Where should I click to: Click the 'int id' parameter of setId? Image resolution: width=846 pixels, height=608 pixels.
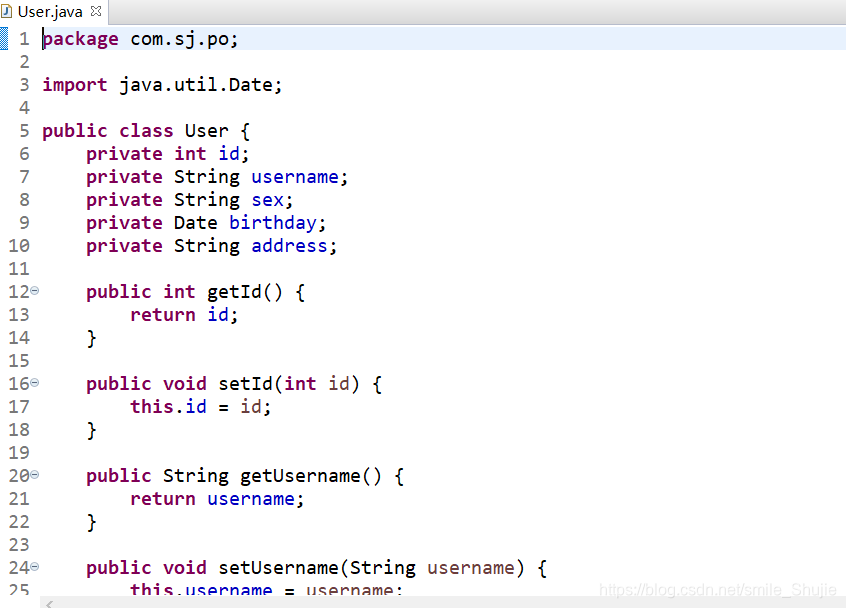tap(317, 384)
